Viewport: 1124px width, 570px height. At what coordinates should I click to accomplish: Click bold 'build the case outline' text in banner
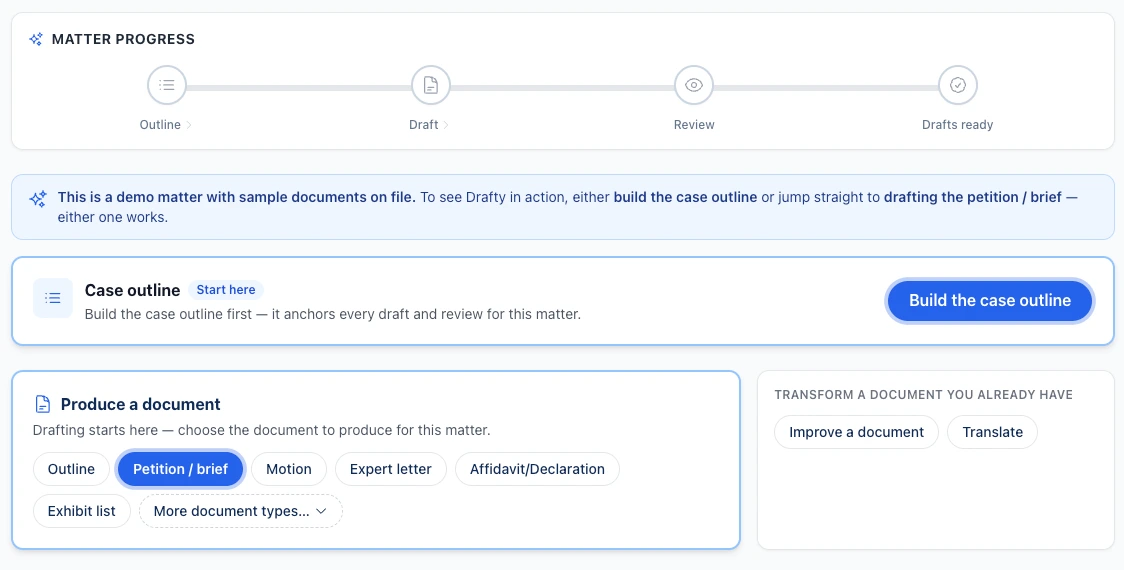[685, 197]
